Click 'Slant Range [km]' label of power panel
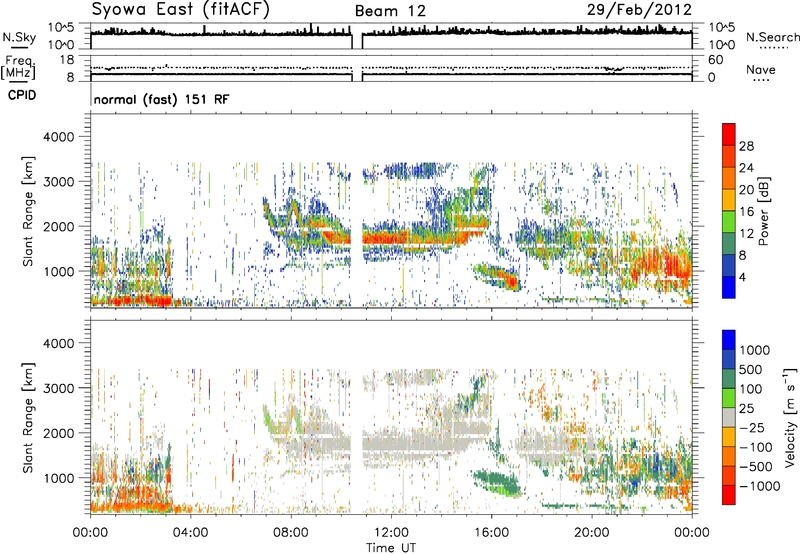 [28, 211]
